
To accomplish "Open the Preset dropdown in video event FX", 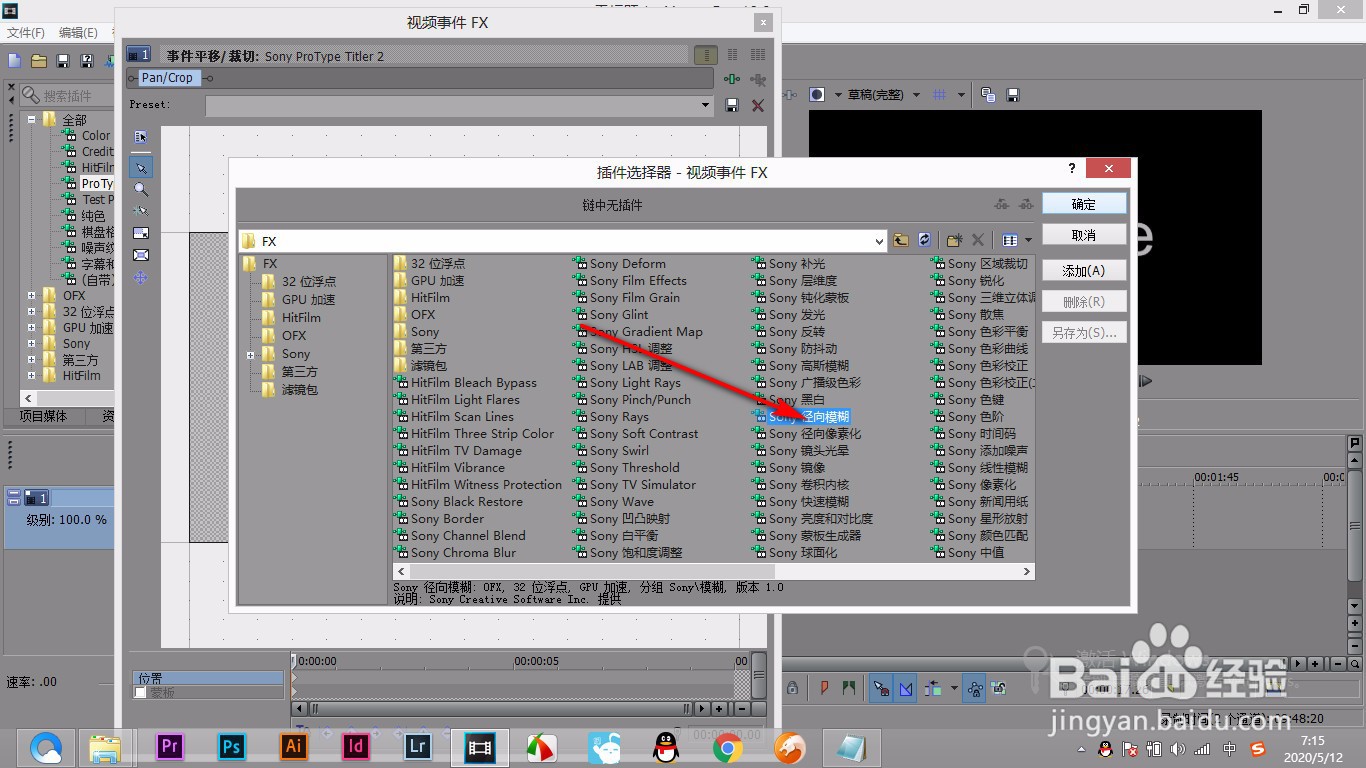I will 705,105.
